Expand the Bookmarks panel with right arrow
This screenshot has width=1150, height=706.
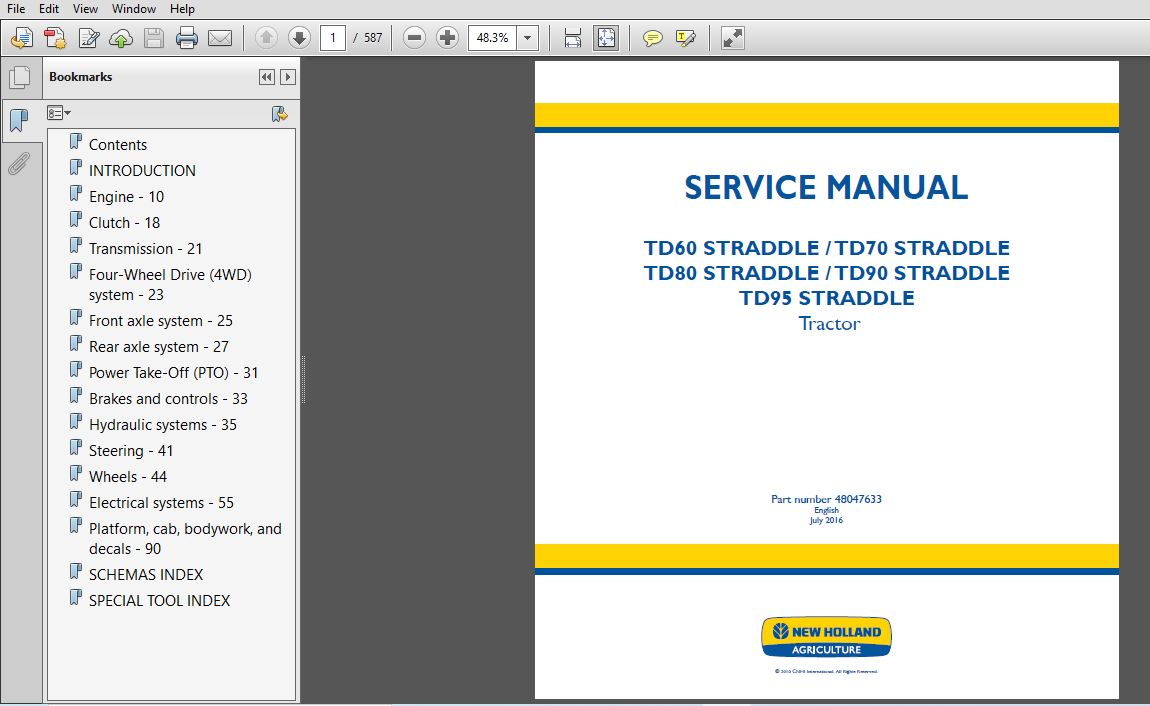pos(288,77)
